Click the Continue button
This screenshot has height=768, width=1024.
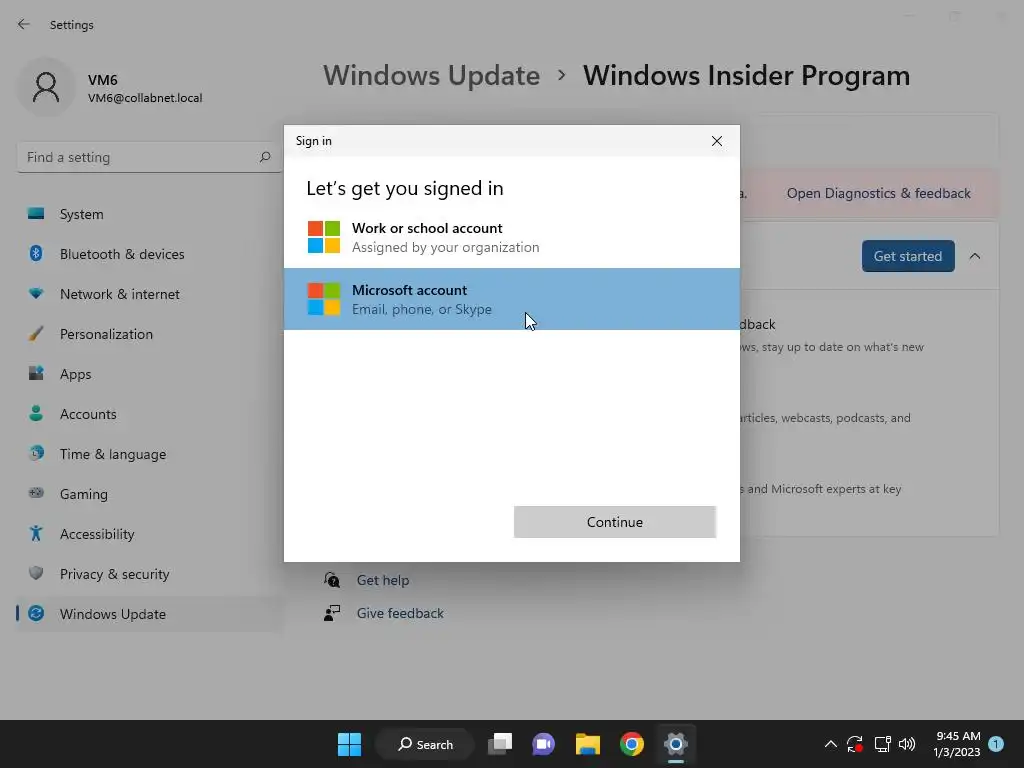615,522
